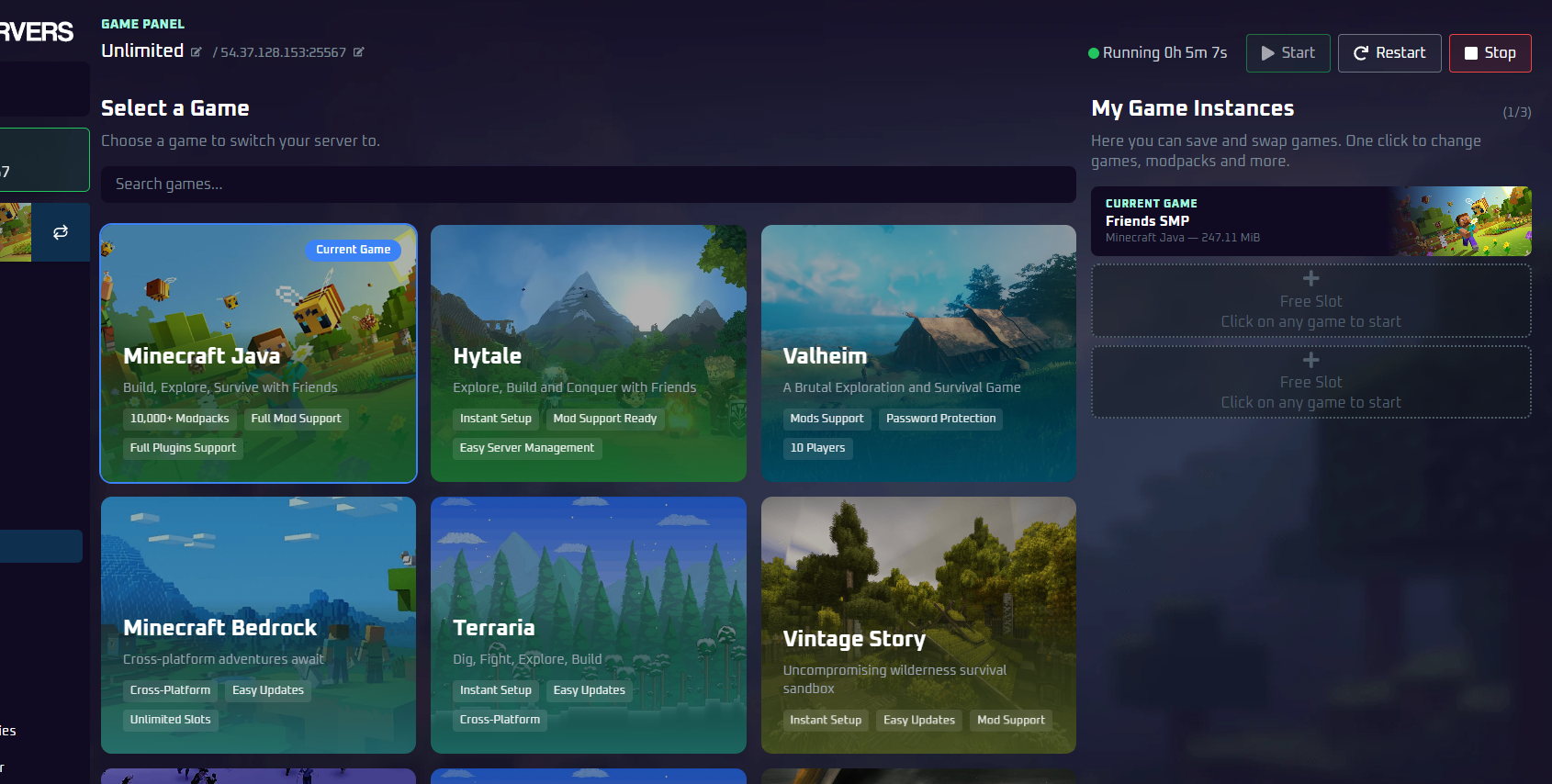The height and width of the screenshot is (784, 1552).
Task: Click the plus icon in first Free Slot
Action: tap(1310, 278)
